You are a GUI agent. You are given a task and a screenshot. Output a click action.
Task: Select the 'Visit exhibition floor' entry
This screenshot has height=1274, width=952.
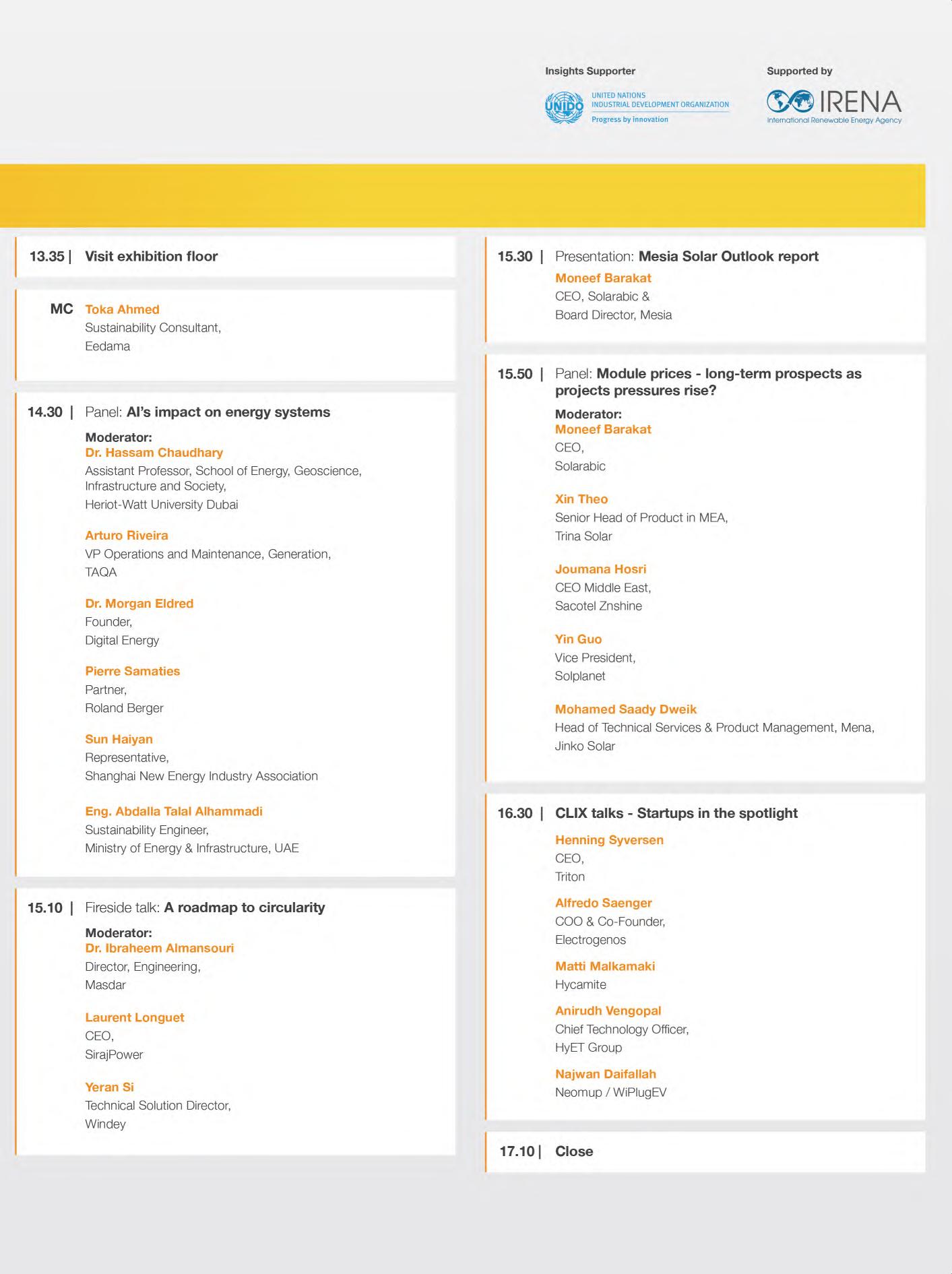[151, 256]
